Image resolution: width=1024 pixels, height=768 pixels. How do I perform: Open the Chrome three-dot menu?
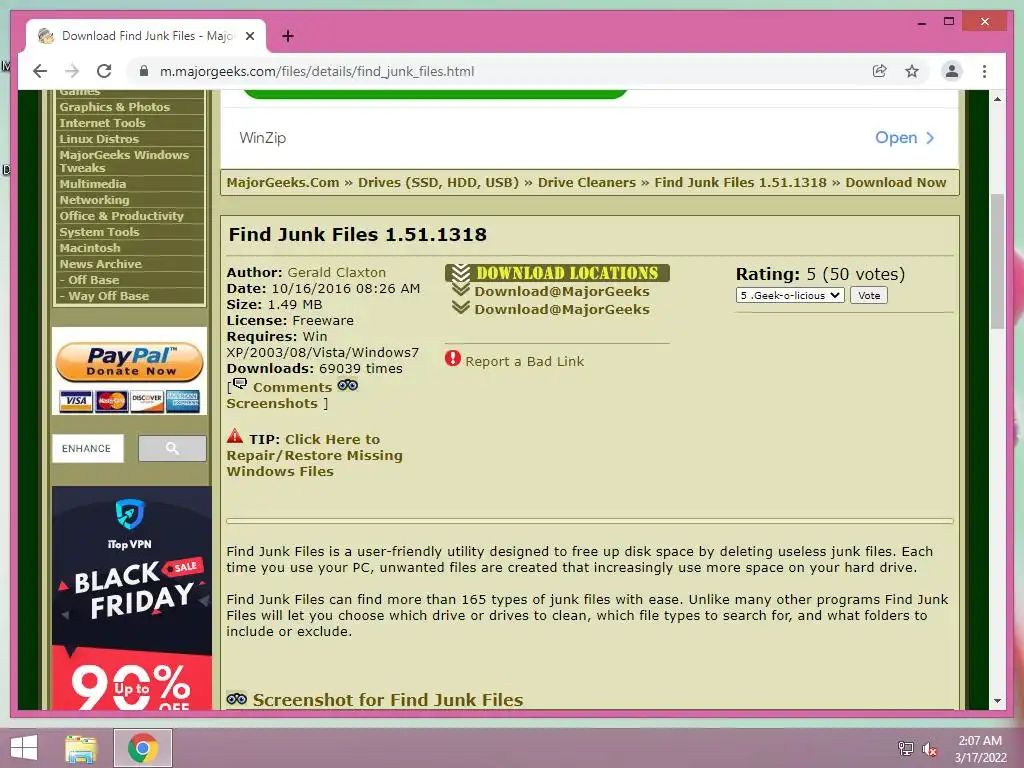(x=984, y=71)
